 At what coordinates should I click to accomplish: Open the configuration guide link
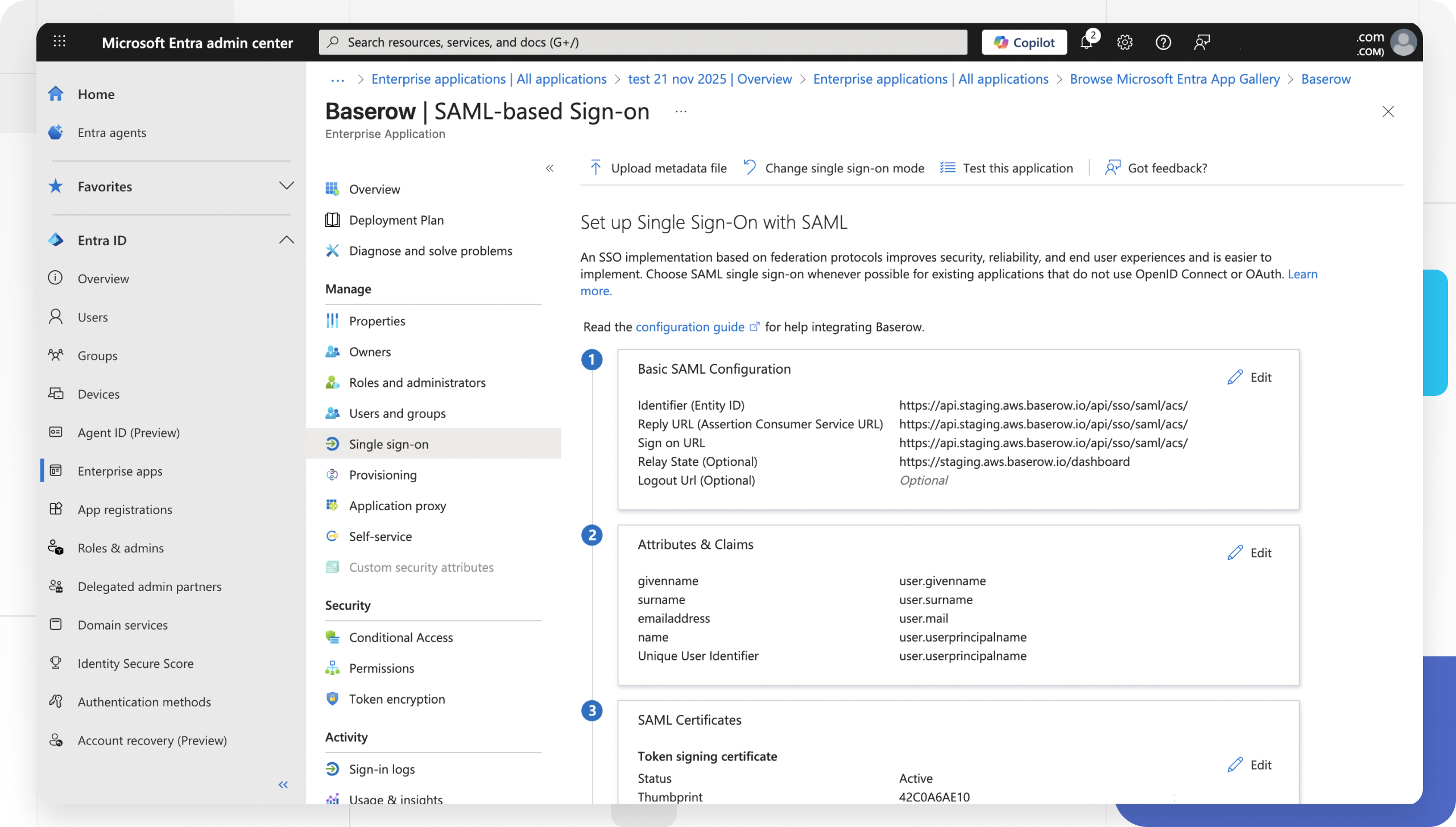(x=689, y=326)
